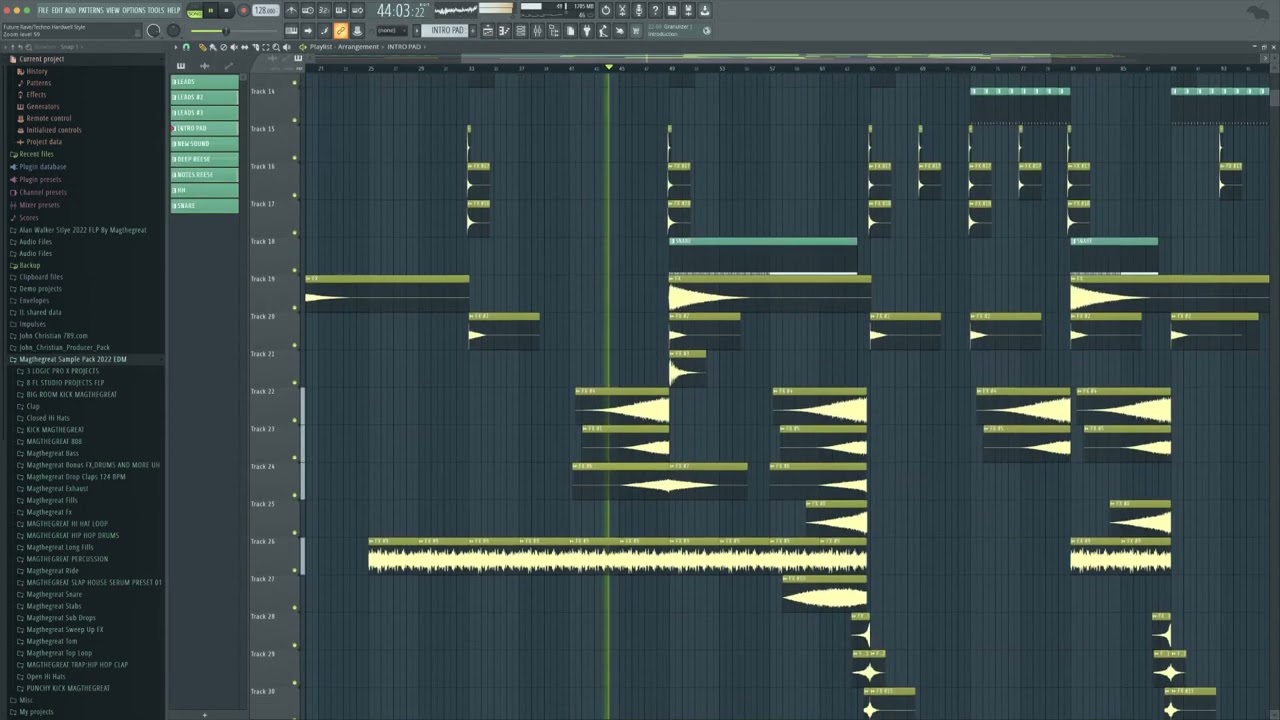Open the Patterns item under Current project
Screen dimensions: 1280x720
click(39, 83)
